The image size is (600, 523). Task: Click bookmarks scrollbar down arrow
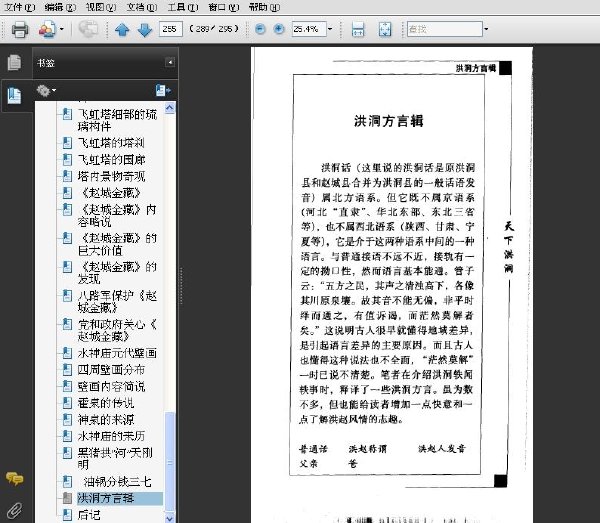(170, 518)
